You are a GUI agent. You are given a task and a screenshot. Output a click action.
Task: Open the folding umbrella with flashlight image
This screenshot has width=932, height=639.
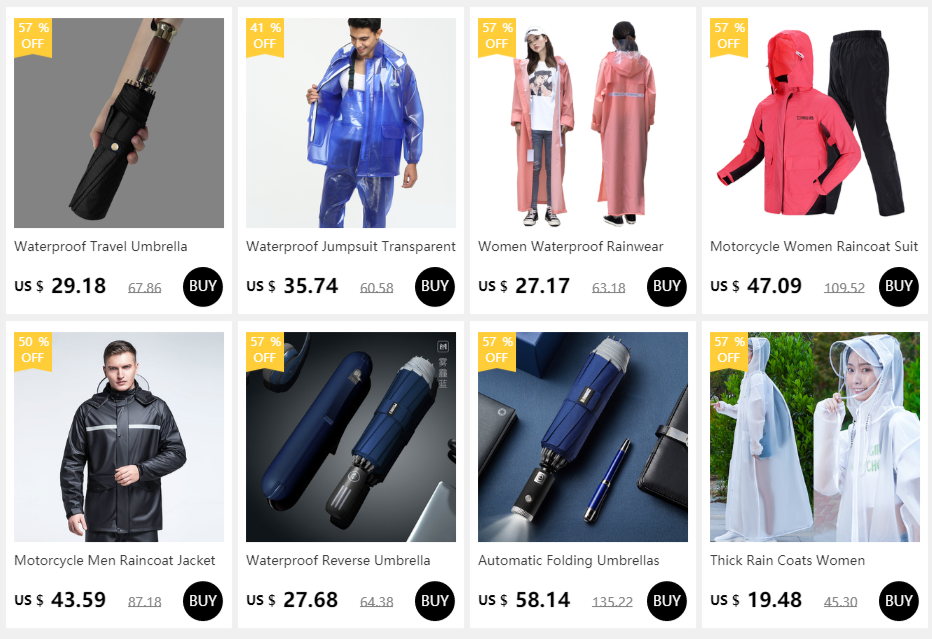(582, 437)
